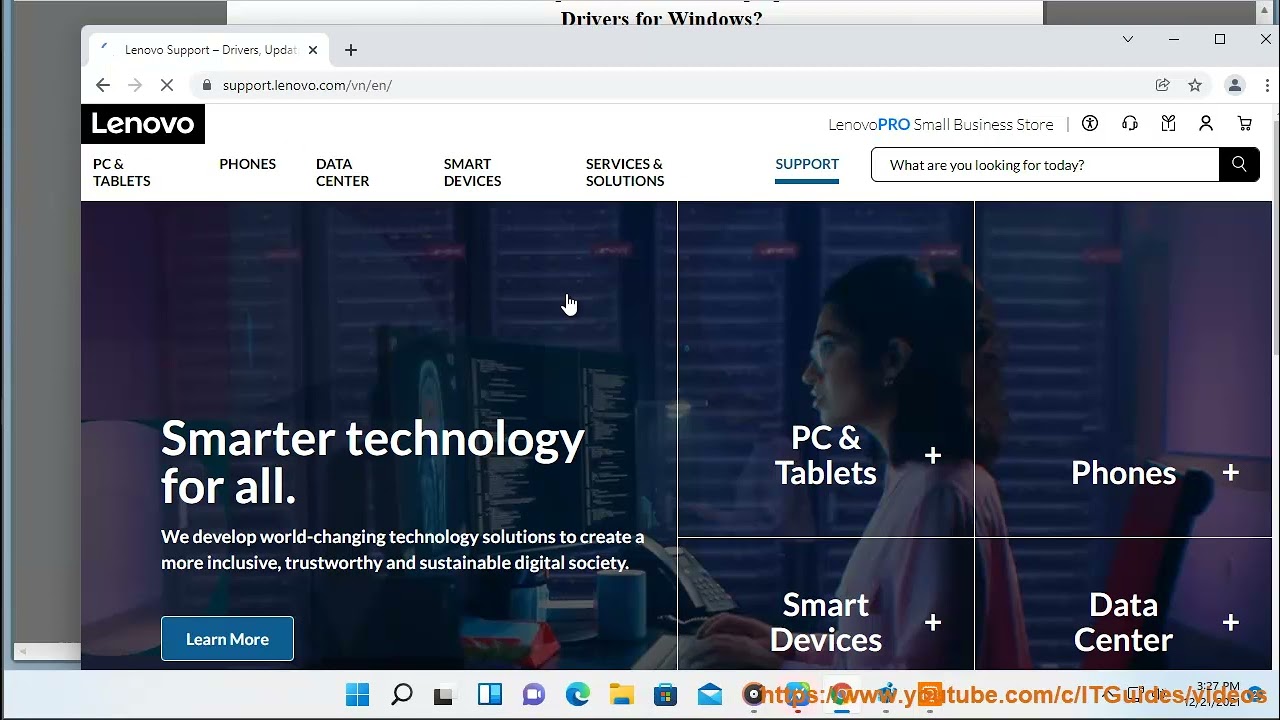Bookmark this page with the star icon
The image size is (1280, 720).
tap(1195, 85)
